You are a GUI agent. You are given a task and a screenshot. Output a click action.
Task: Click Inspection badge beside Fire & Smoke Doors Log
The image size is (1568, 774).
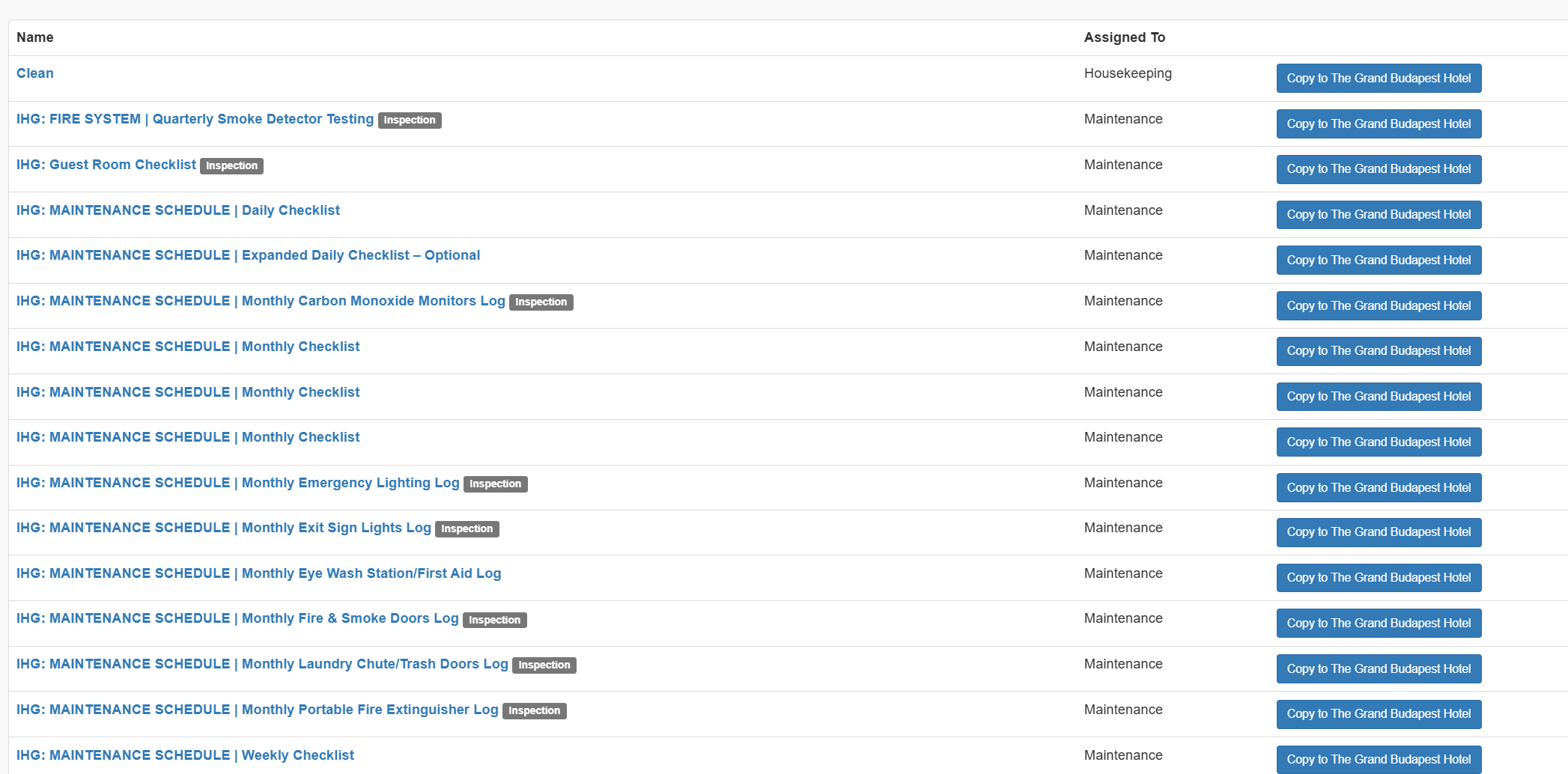point(494,620)
